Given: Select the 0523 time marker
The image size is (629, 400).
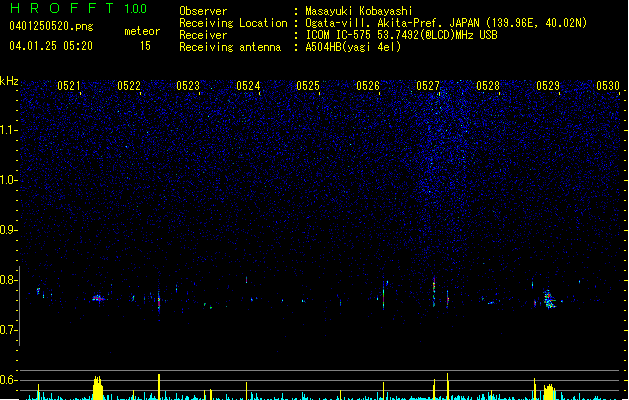Looking at the screenshot, I should [x=188, y=86].
